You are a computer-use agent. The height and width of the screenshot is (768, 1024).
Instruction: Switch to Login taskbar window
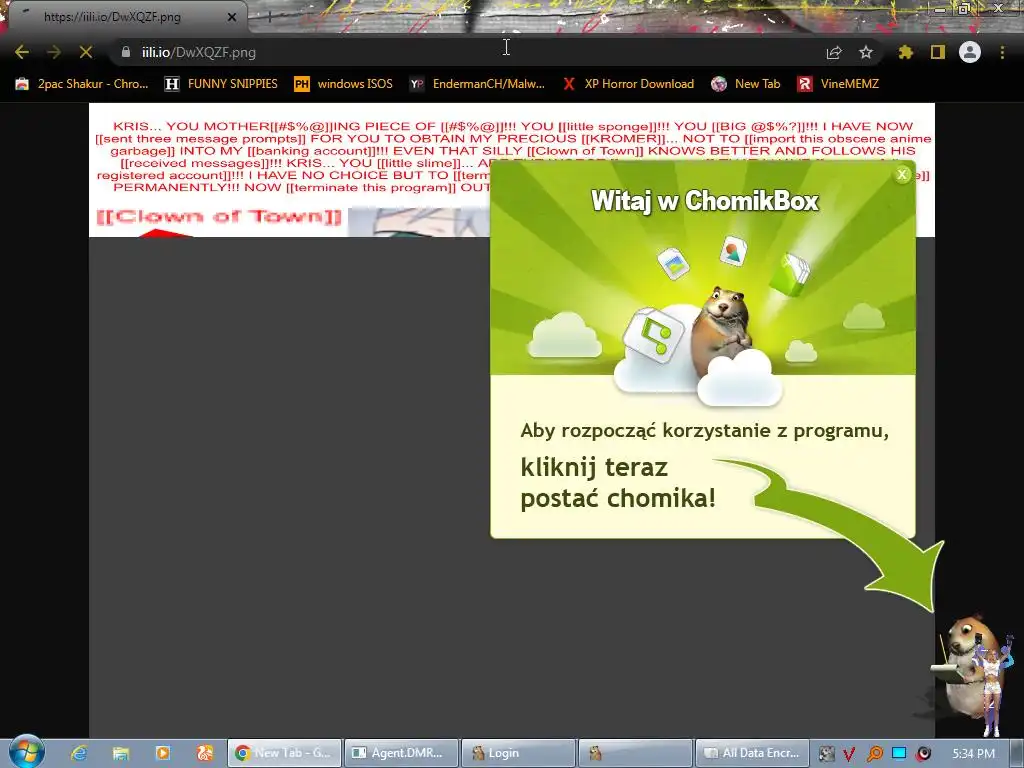tap(519, 753)
